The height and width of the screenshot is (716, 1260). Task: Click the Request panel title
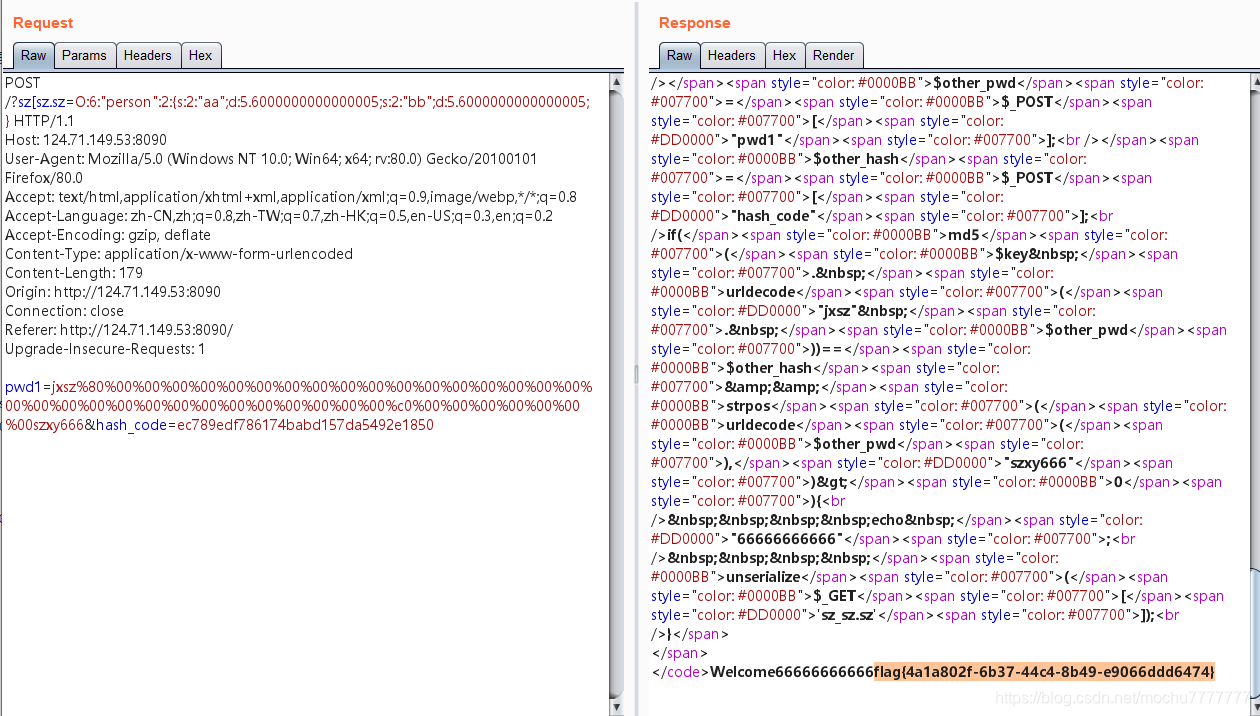(43, 23)
